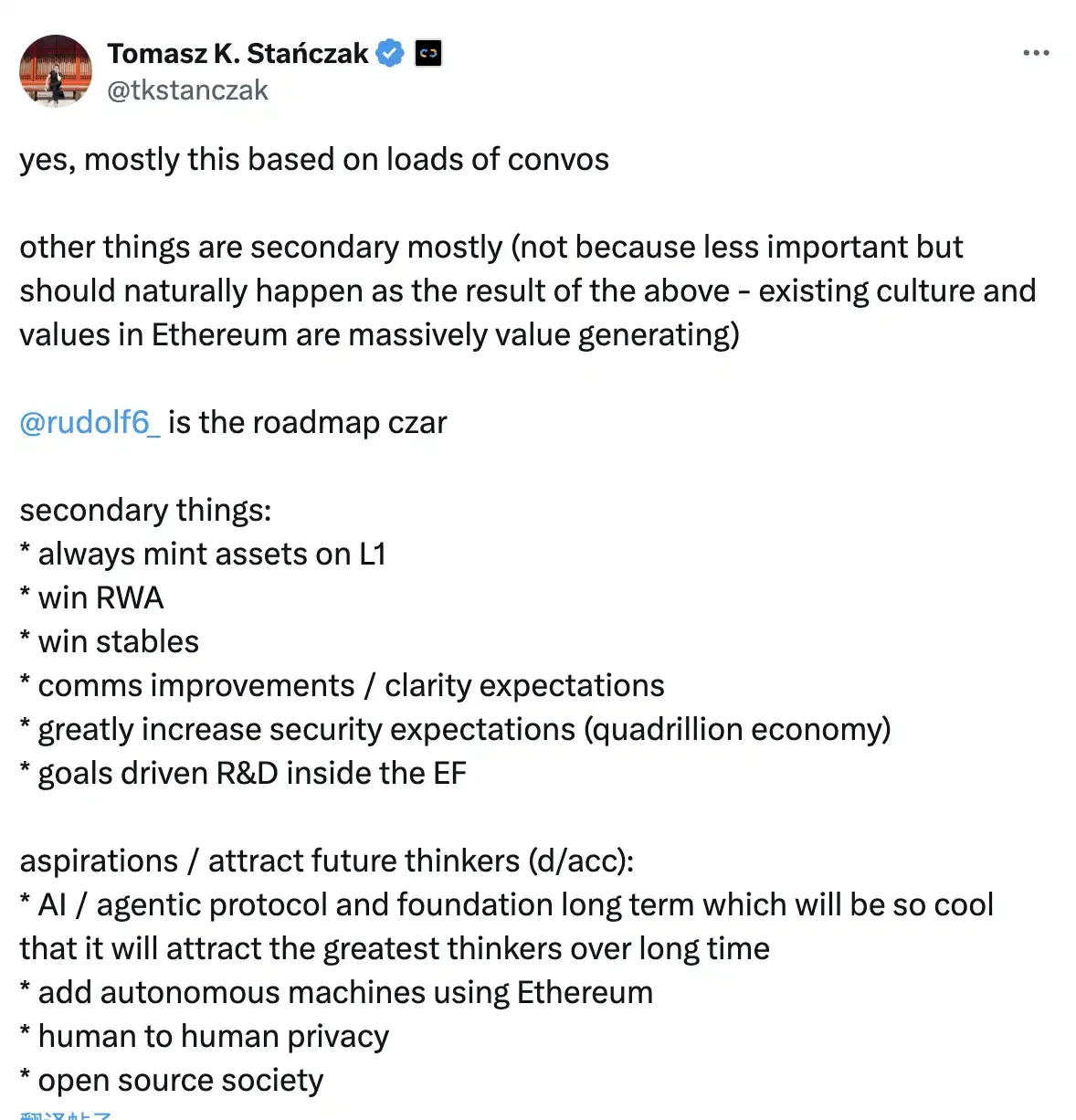Click the blue translate post link at bottom
The image size is (1076, 1120).
[66, 1115]
